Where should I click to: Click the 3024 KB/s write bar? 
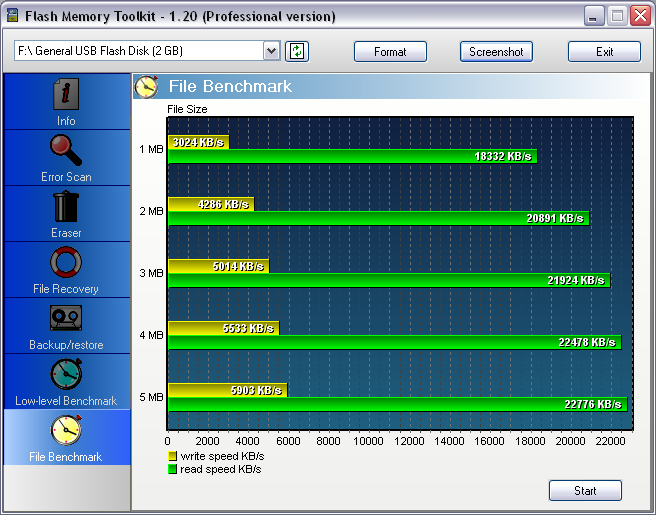(198, 142)
